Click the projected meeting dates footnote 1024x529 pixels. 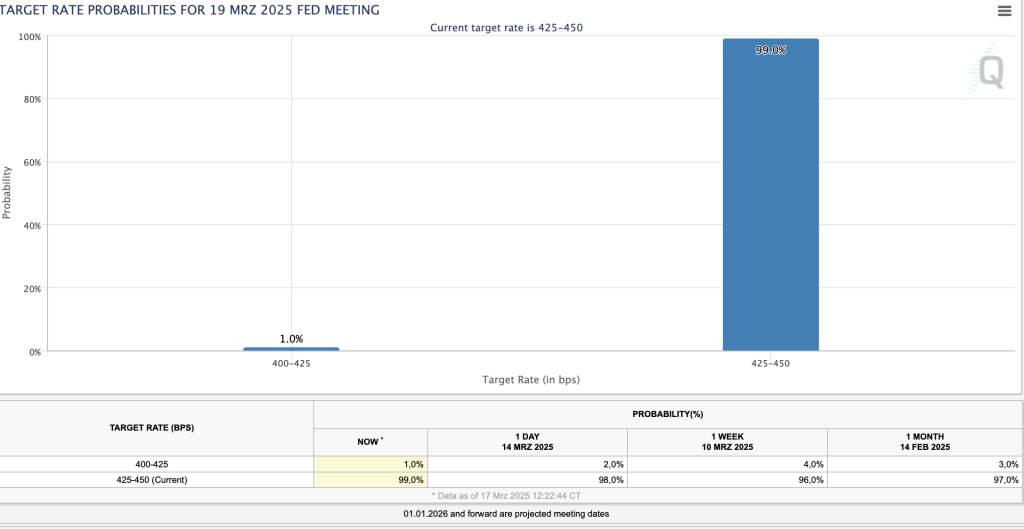tap(506, 514)
